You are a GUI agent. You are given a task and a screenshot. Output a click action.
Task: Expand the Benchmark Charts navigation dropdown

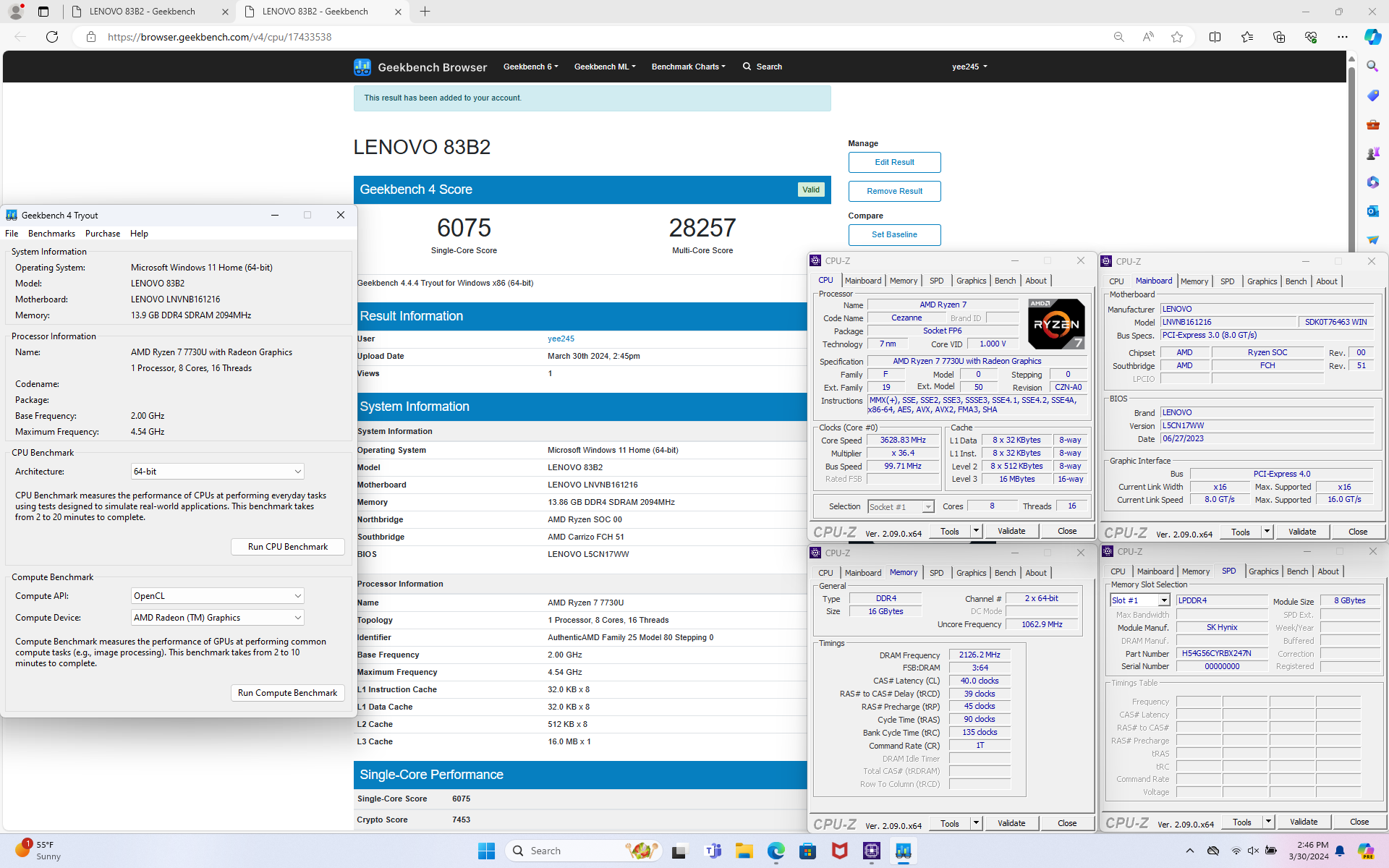click(688, 67)
